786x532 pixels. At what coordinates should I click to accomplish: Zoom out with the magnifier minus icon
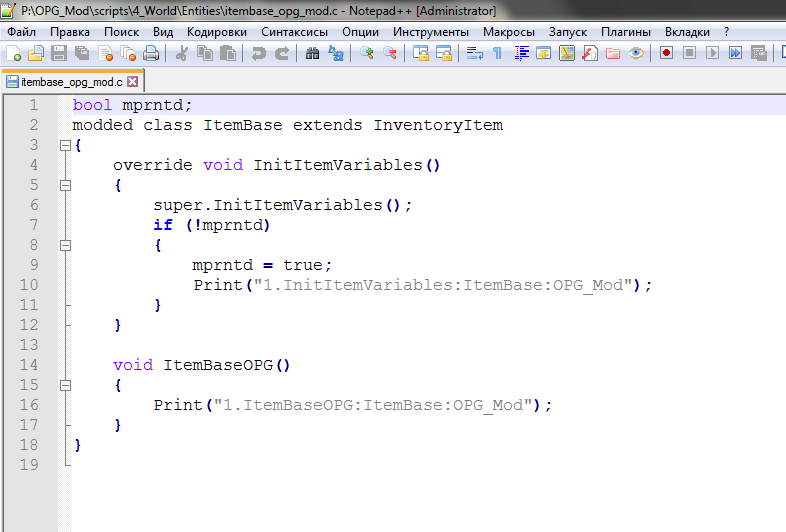[389, 53]
